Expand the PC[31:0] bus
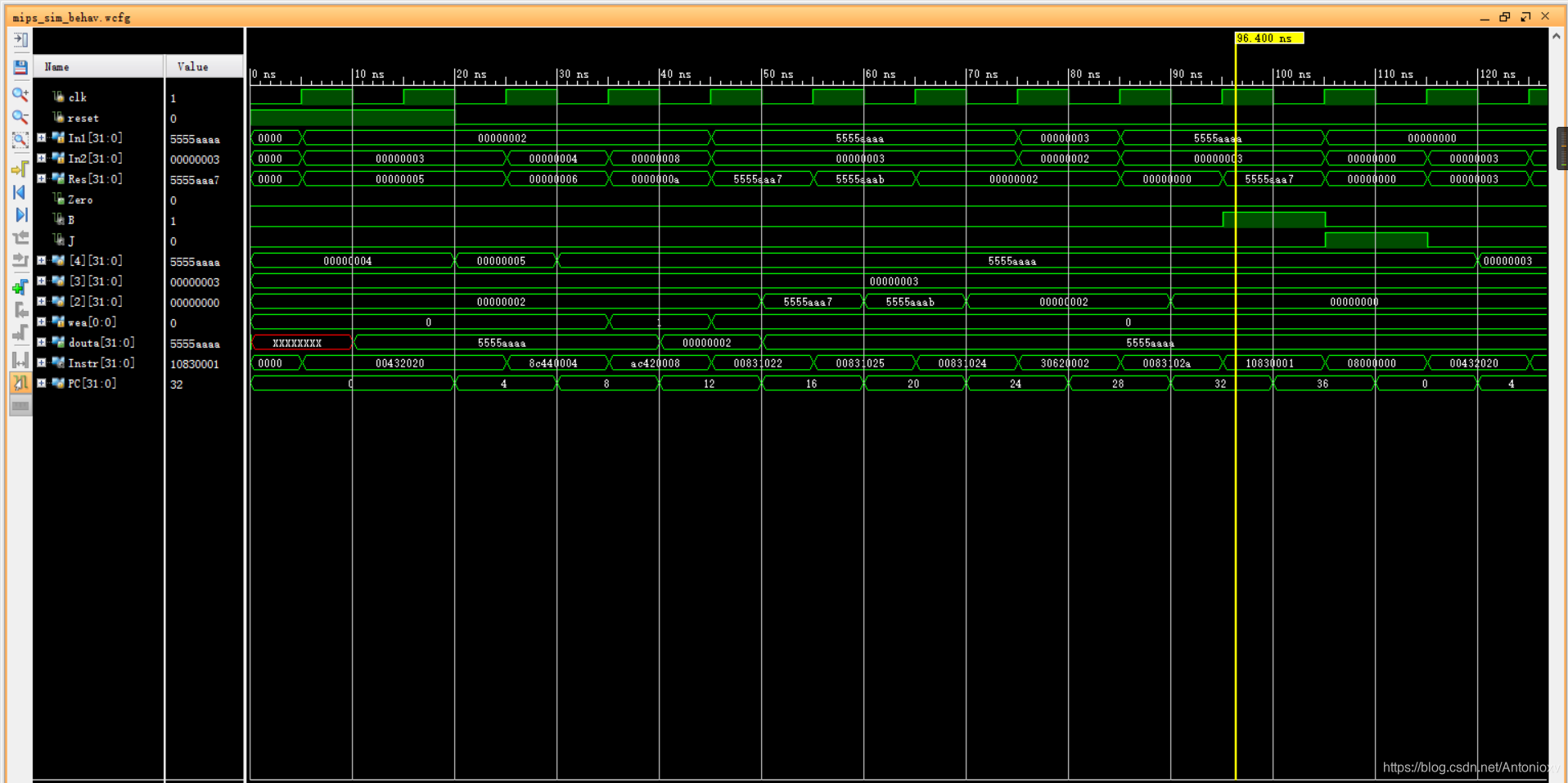Screen dimensions: 1568x783 click(x=42, y=384)
